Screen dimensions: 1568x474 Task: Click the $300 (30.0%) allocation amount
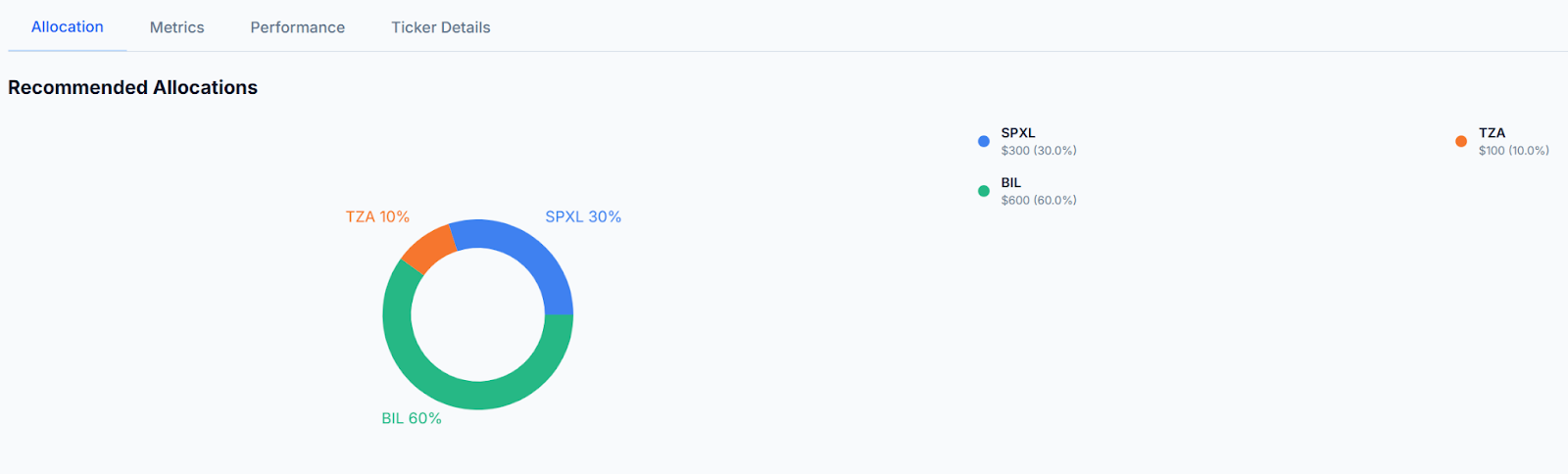point(1038,151)
